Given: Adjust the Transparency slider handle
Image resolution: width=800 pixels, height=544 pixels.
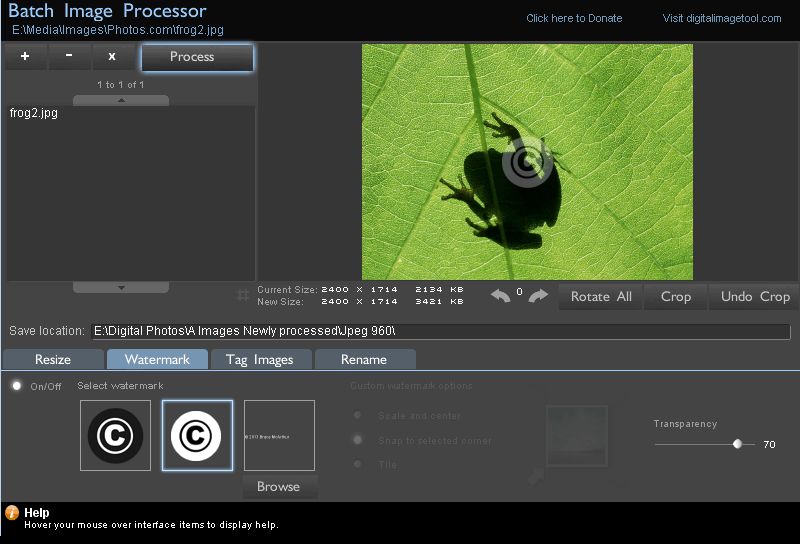Looking at the screenshot, I should tap(737, 444).
